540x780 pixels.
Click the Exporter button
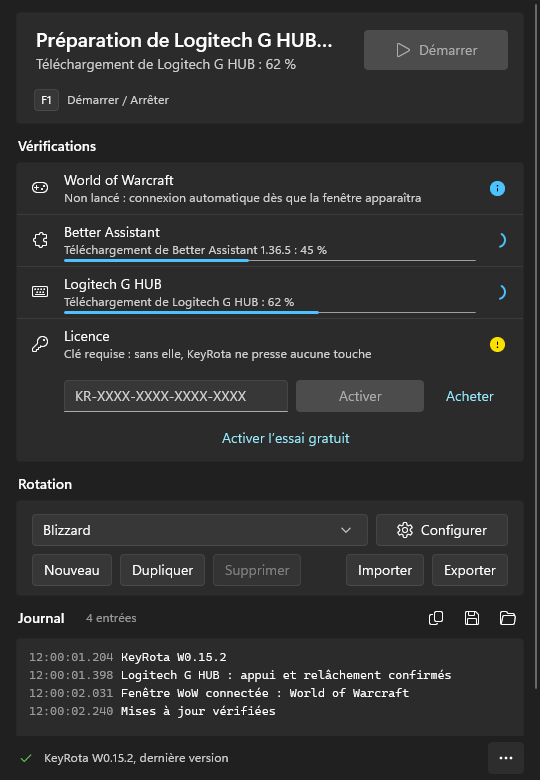[470, 570]
